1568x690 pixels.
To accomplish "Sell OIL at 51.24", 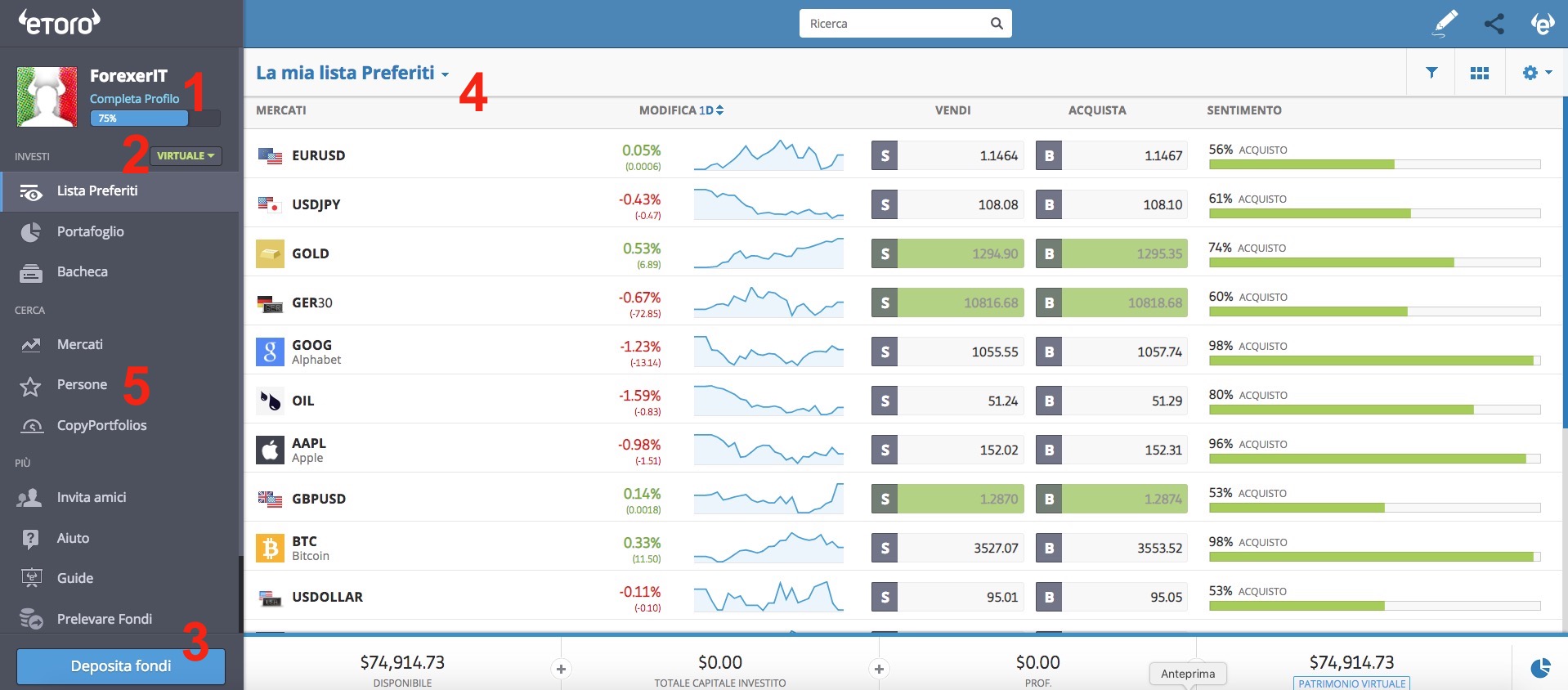I will click(x=948, y=401).
